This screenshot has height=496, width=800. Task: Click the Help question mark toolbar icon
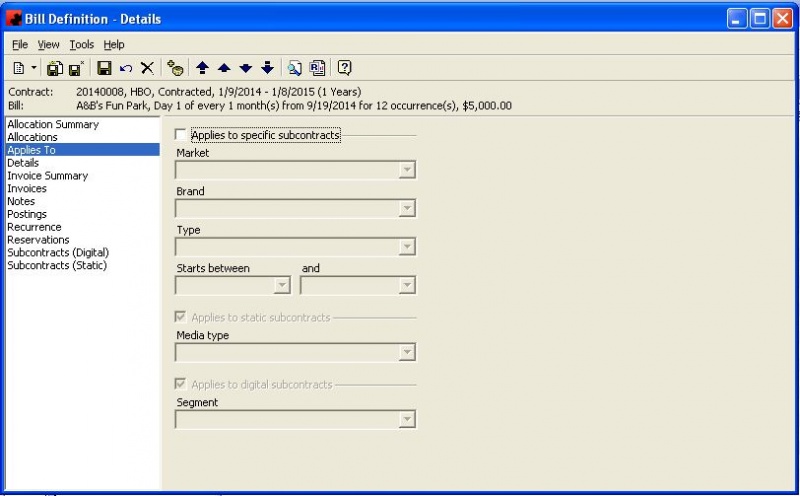[344, 68]
